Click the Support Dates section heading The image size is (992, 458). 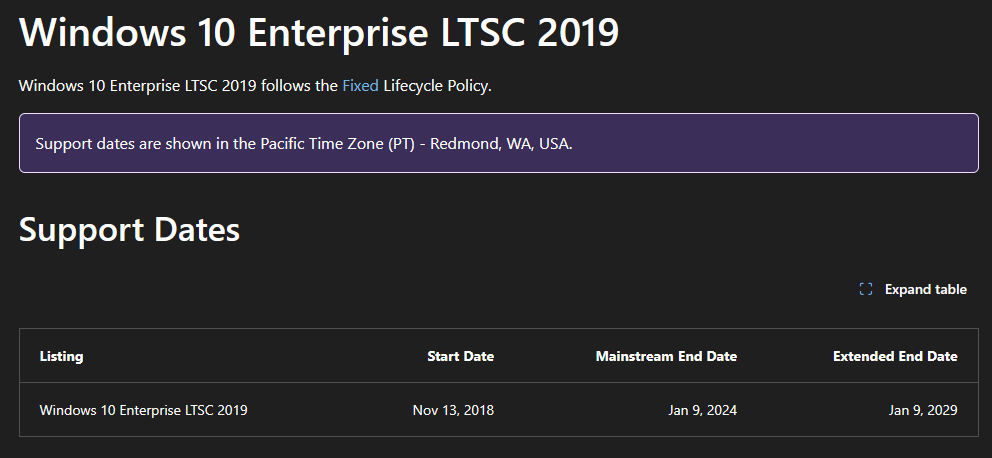pos(129,230)
